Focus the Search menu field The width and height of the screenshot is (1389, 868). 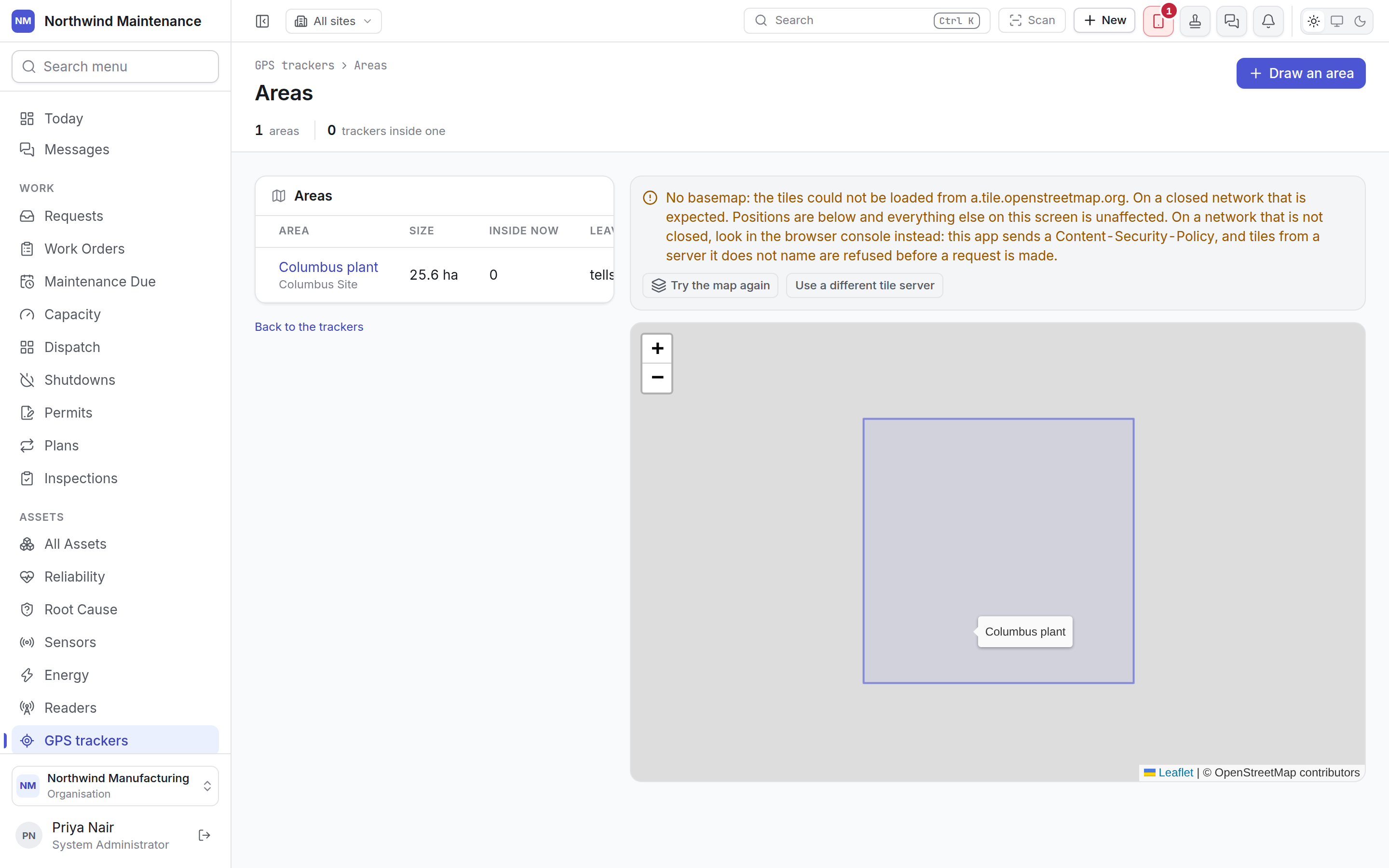pos(115,67)
